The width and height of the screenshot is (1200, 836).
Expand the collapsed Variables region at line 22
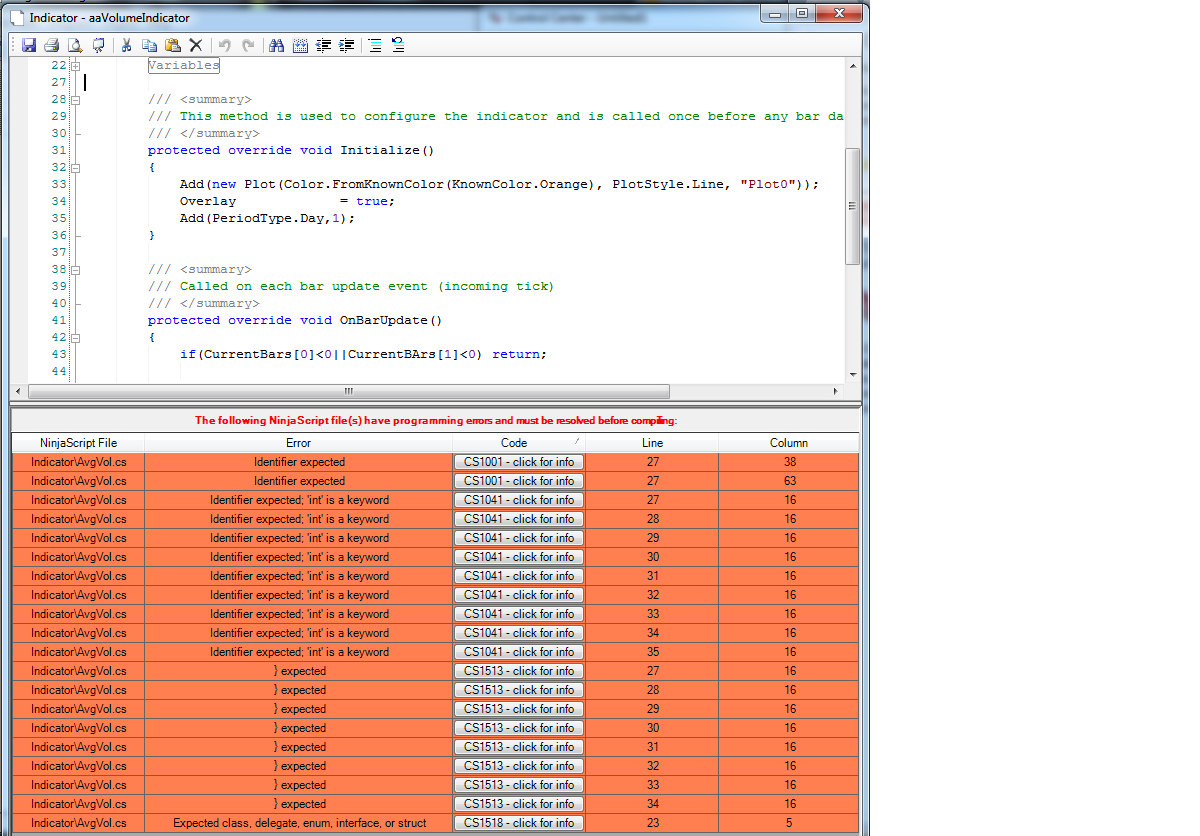[76, 65]
